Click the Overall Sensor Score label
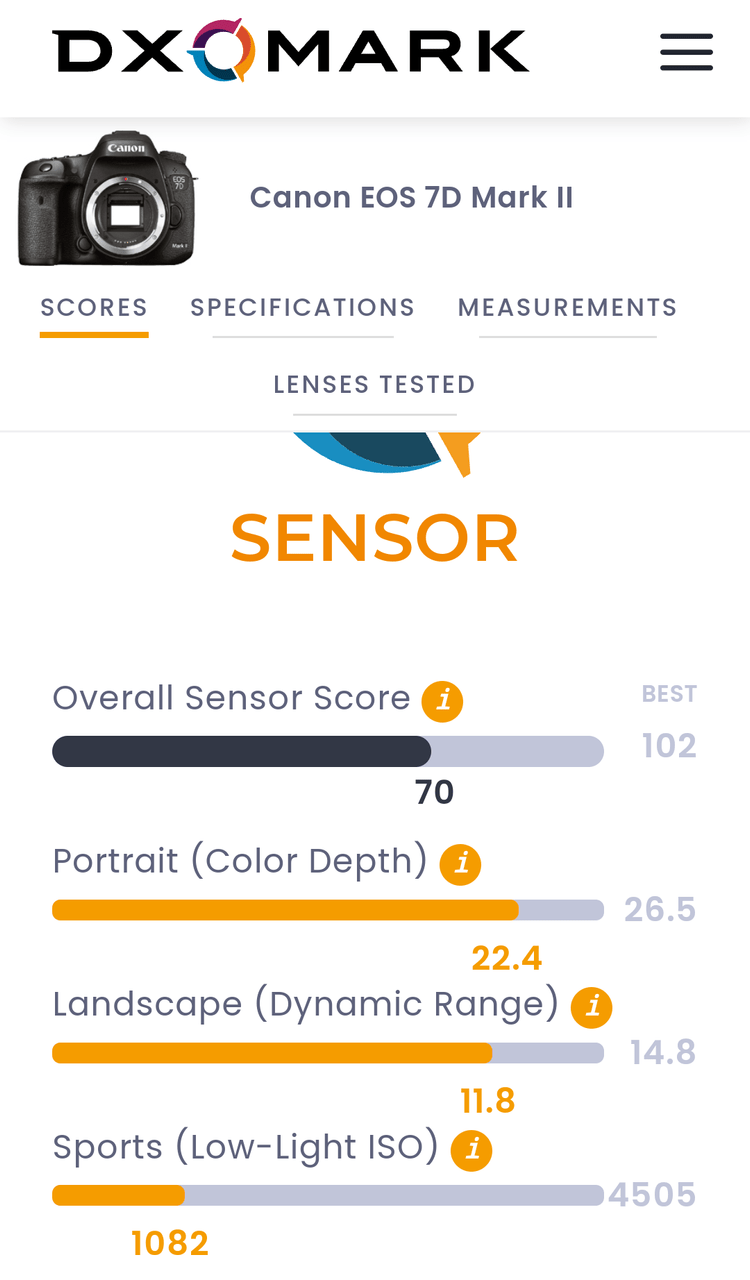 click(x=231, y=698)
